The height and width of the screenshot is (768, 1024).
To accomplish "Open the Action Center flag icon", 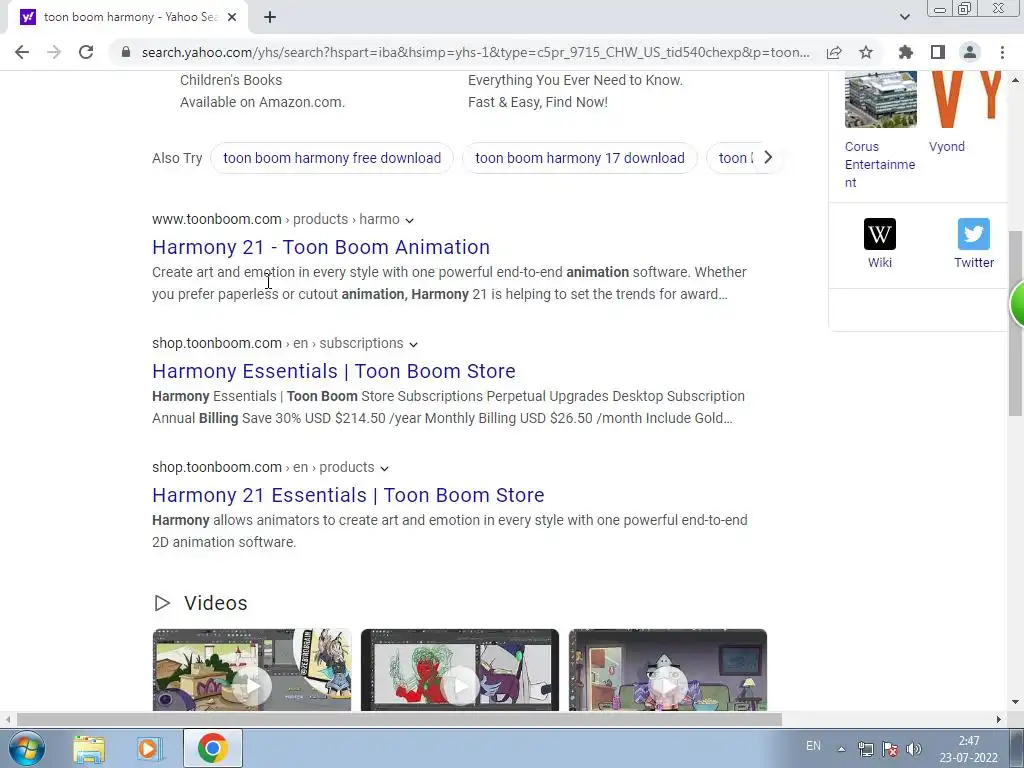I will point(889,749).
